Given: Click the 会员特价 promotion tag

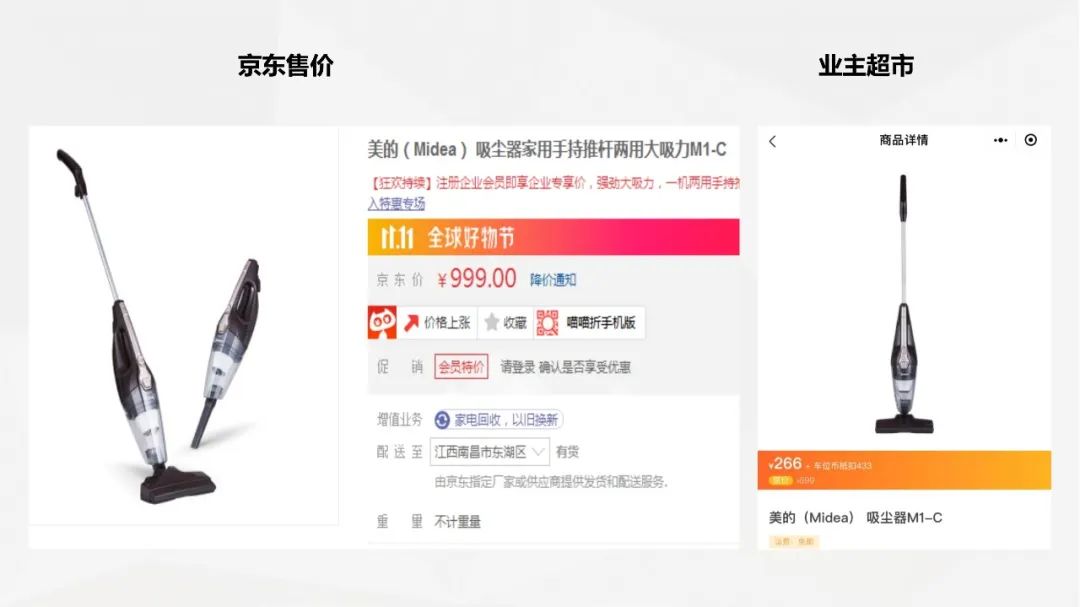Looking at the screenshot, I should click(461, 367).
